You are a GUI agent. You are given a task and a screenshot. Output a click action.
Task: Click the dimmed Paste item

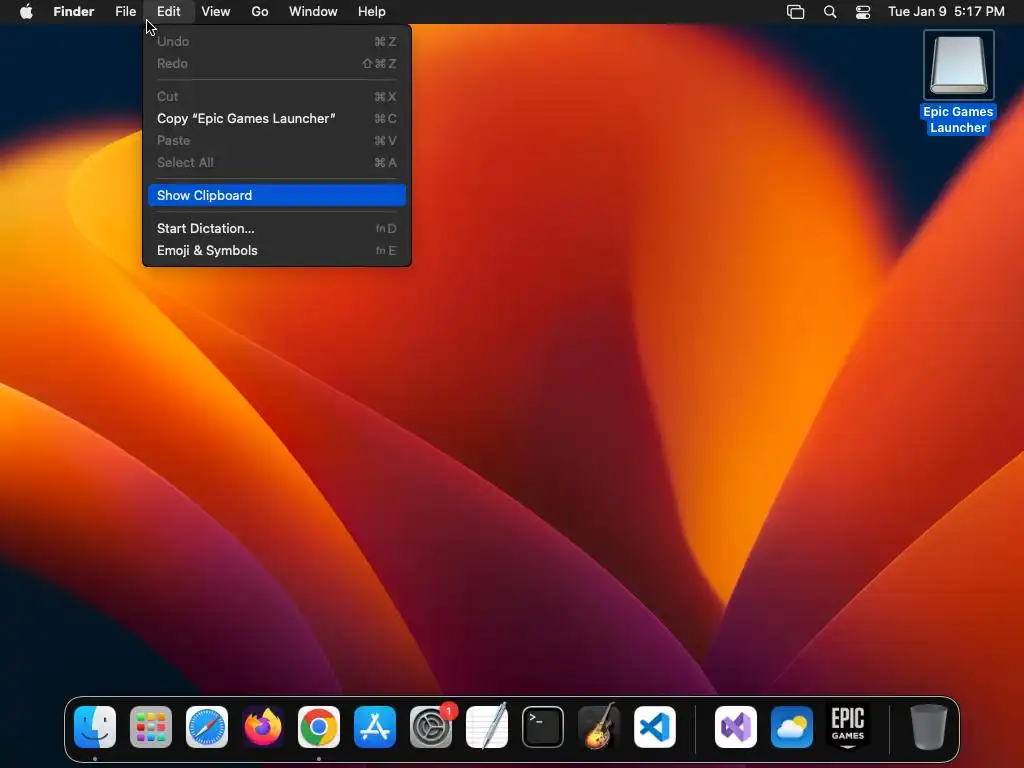pyautogui.click(x=277, y=140)
